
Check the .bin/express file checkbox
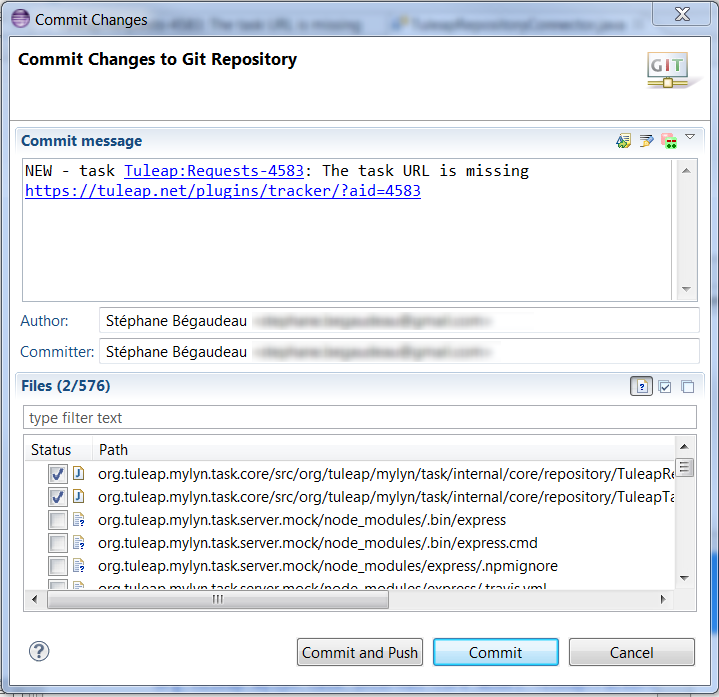[x=58, y=520]
